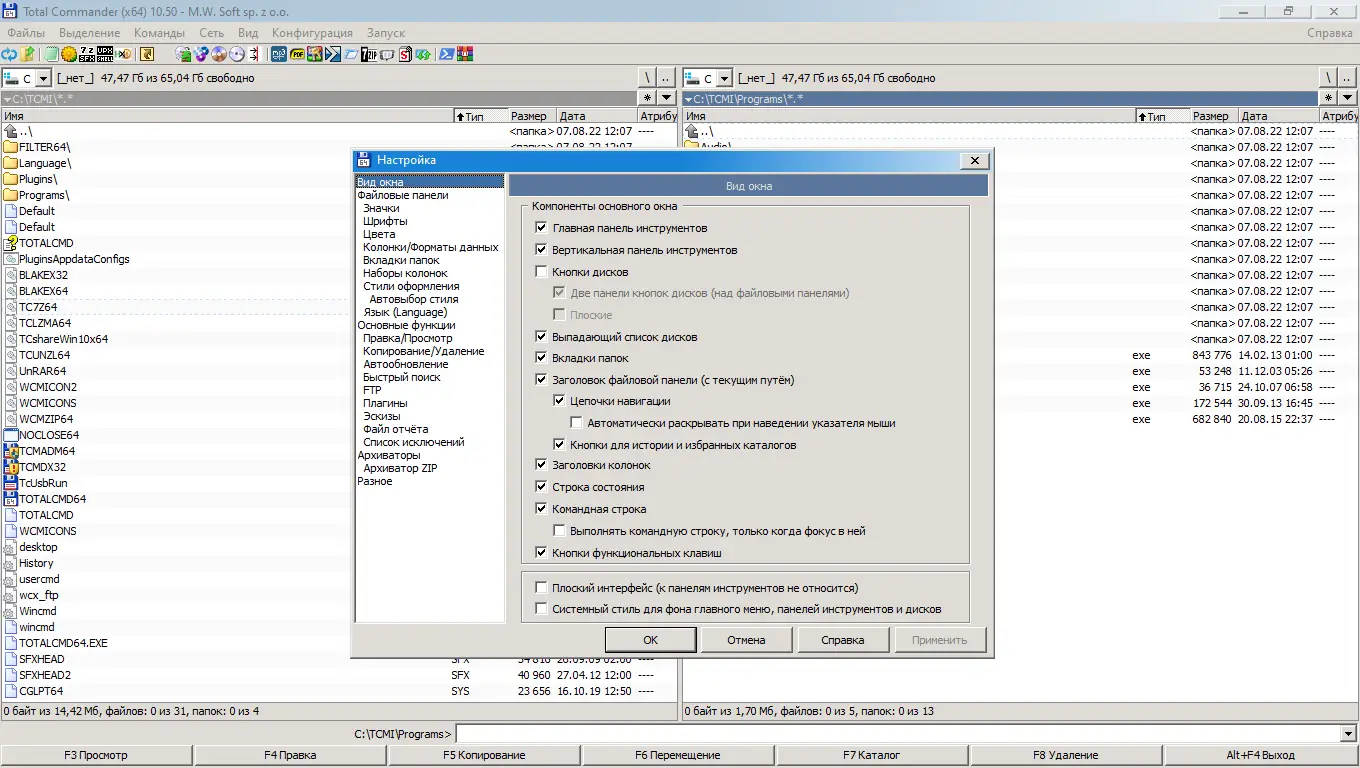This screenshot has height=768, width=1360.
Task: Sort left panel by the Имя column header
Action: click(227, 116)
